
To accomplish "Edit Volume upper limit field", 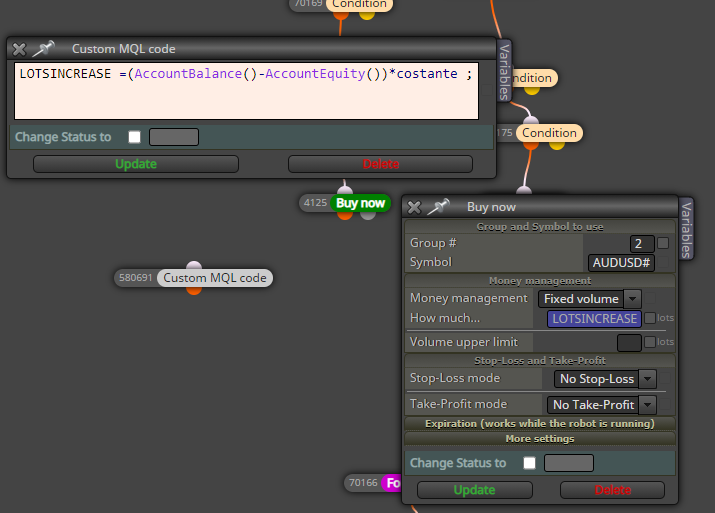I will pyautogui.click(x=629, y=342).
